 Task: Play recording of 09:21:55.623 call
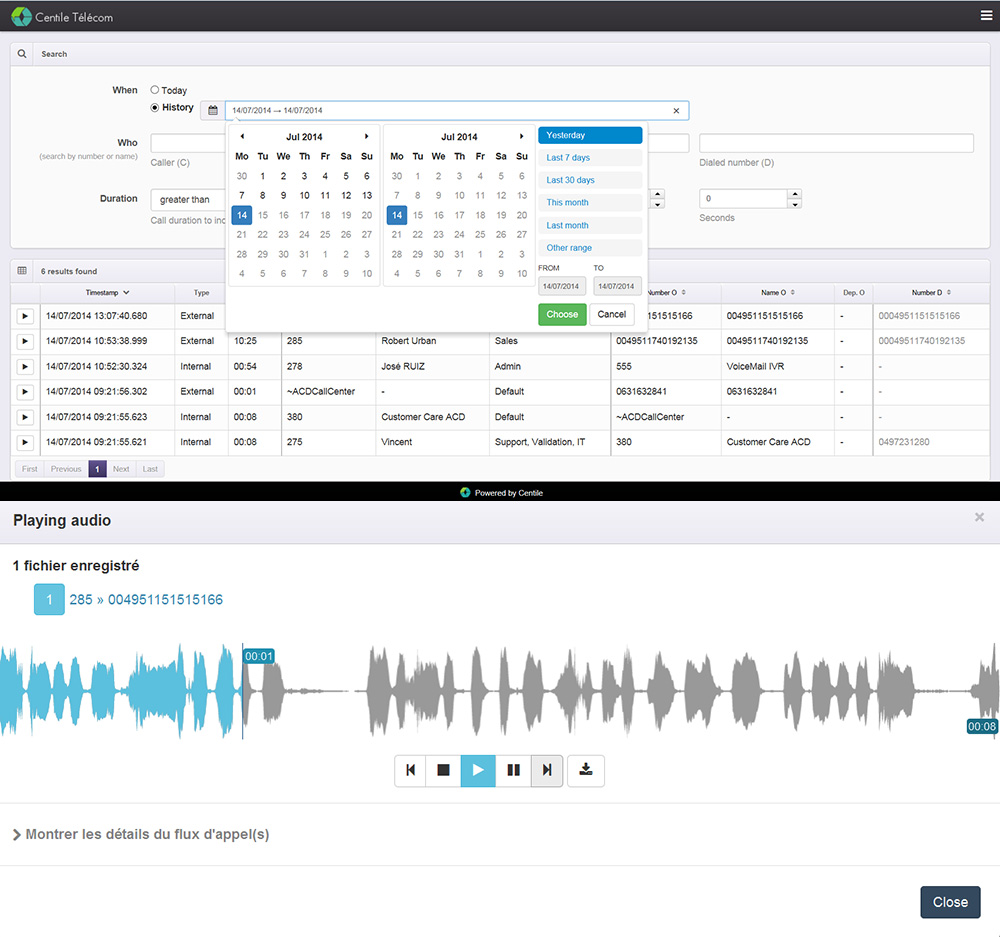point(25,417)
